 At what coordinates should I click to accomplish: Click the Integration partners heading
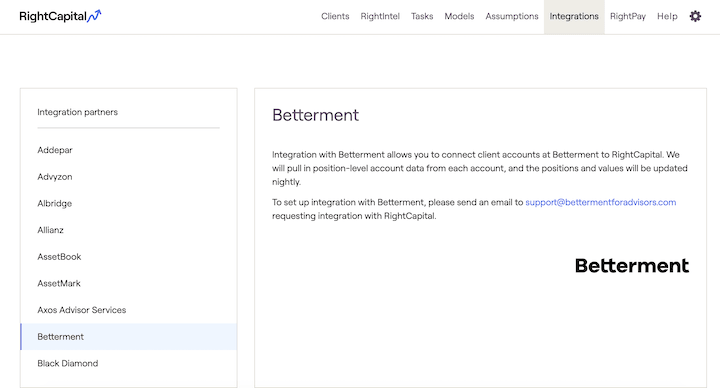[78, 112]
